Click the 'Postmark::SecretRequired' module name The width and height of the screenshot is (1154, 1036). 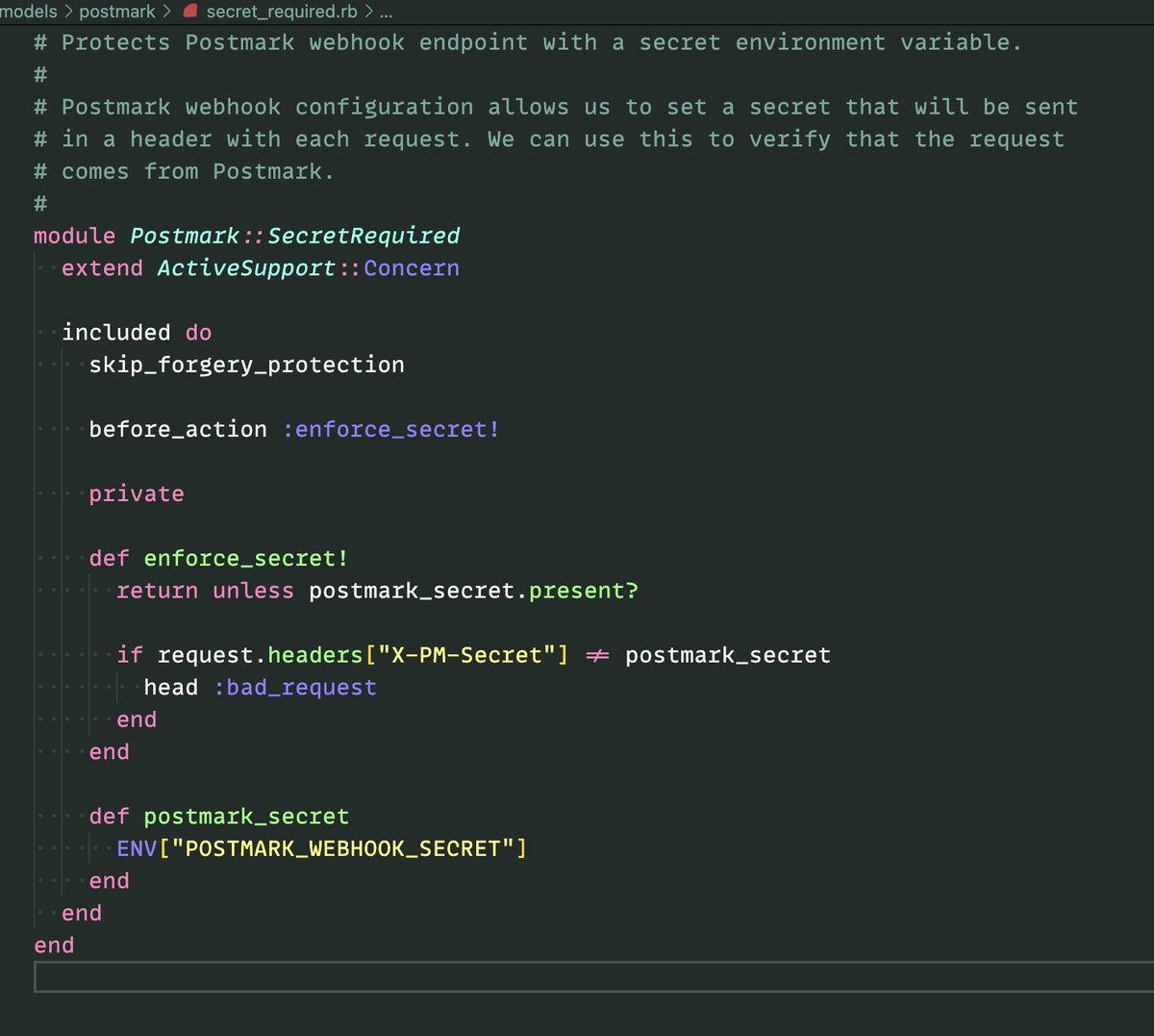coord(295,236)
